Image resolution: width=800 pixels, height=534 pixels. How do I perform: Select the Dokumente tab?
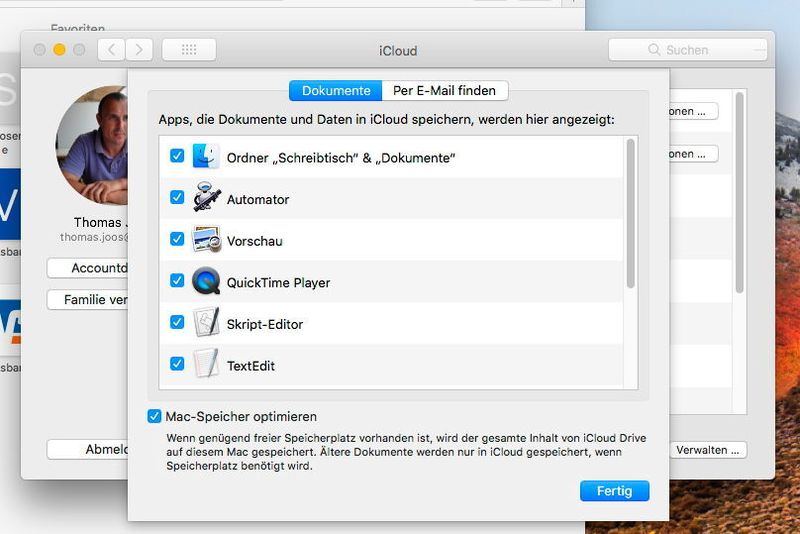(335, 91)
